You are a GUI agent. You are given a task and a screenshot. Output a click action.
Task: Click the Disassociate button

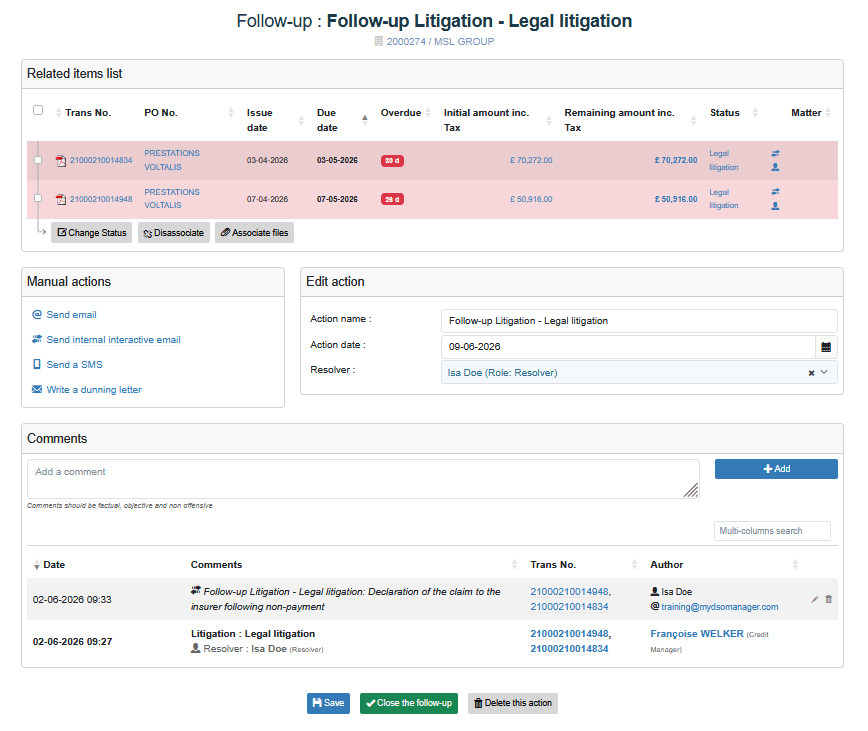coord(174,233)
